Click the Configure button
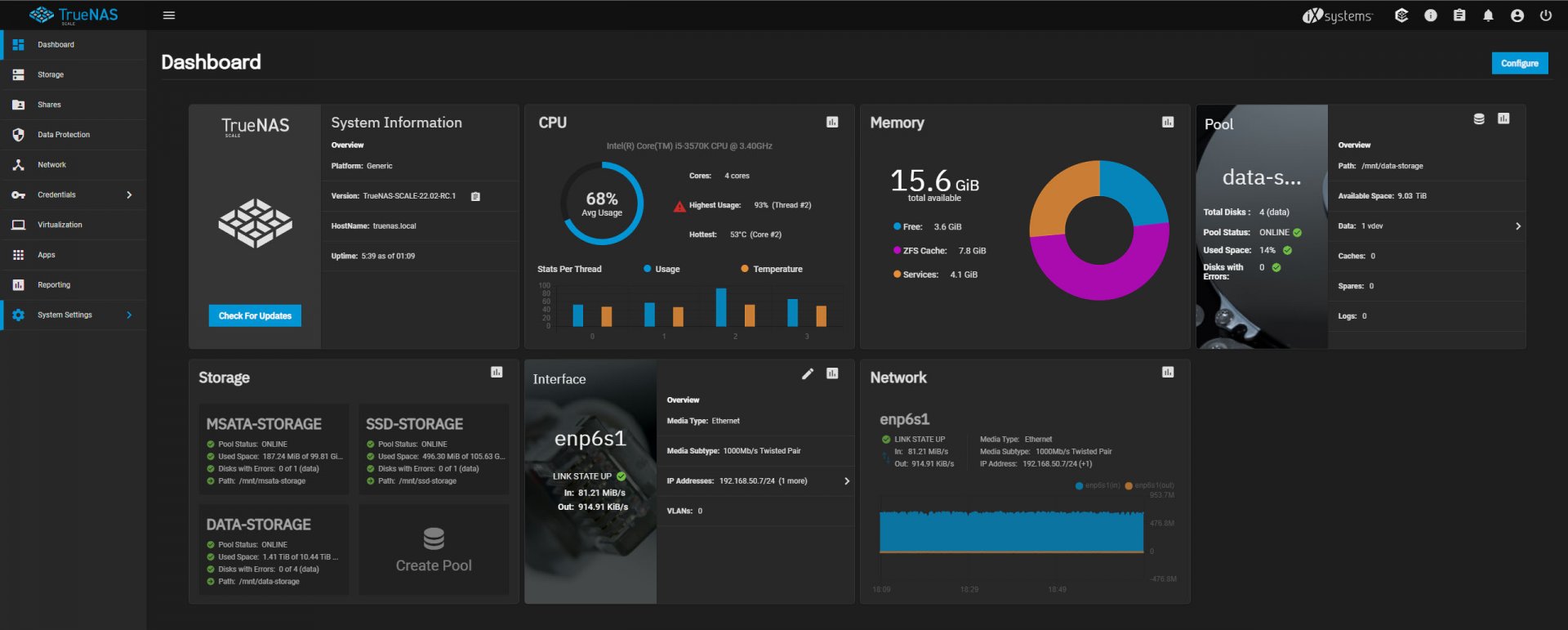The height and width of the screenshot is (630, 1568). tap(1519, 63)
